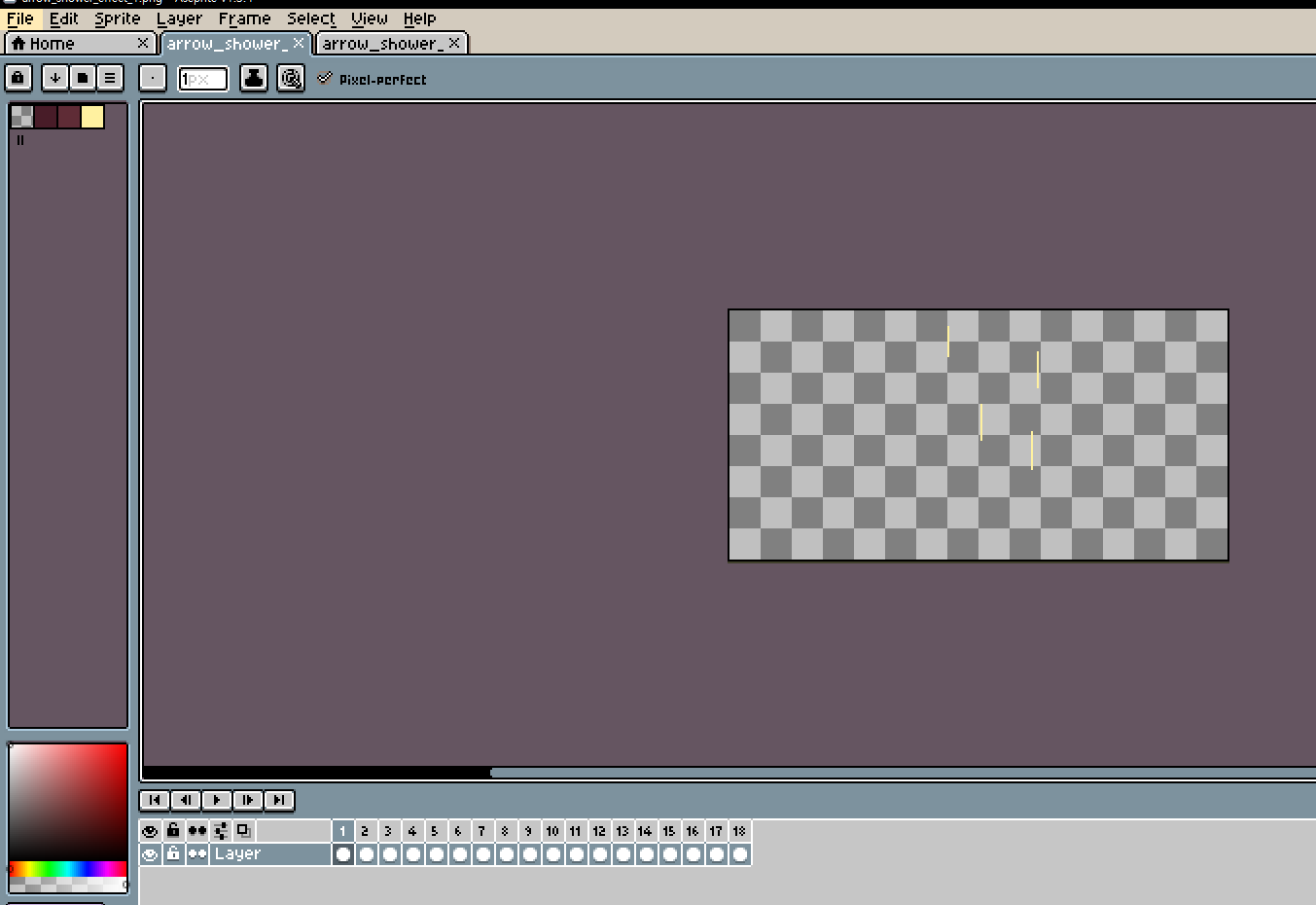Close the Home tab
Image resolution: width=1316 pixels, height=905 pixels.
[143, 43]
